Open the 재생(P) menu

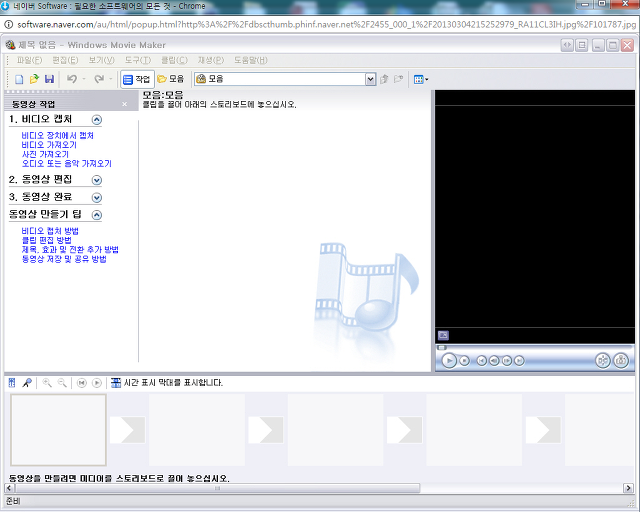point(211,60)
